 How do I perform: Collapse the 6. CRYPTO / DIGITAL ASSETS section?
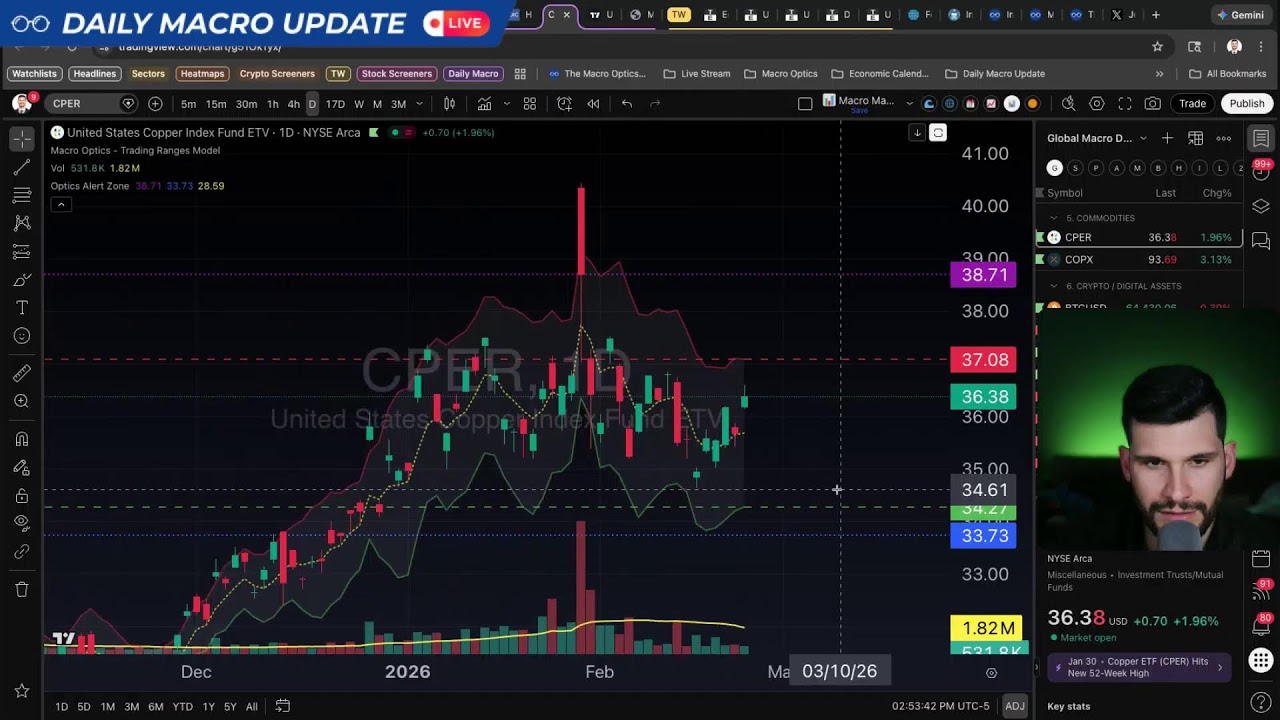pos(1053,286)
